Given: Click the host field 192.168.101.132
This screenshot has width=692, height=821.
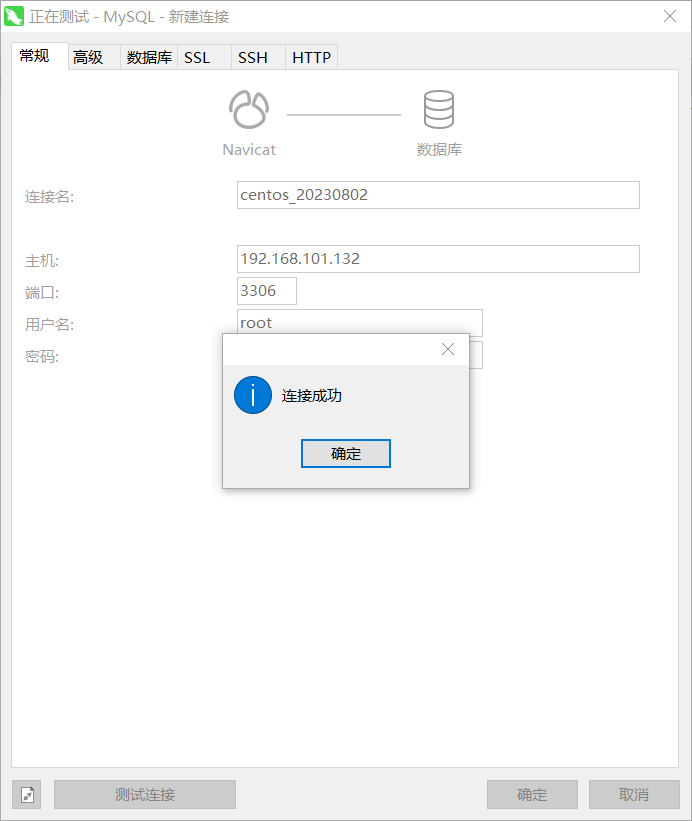Looking at the screenshot, I should tap(438, 259).
